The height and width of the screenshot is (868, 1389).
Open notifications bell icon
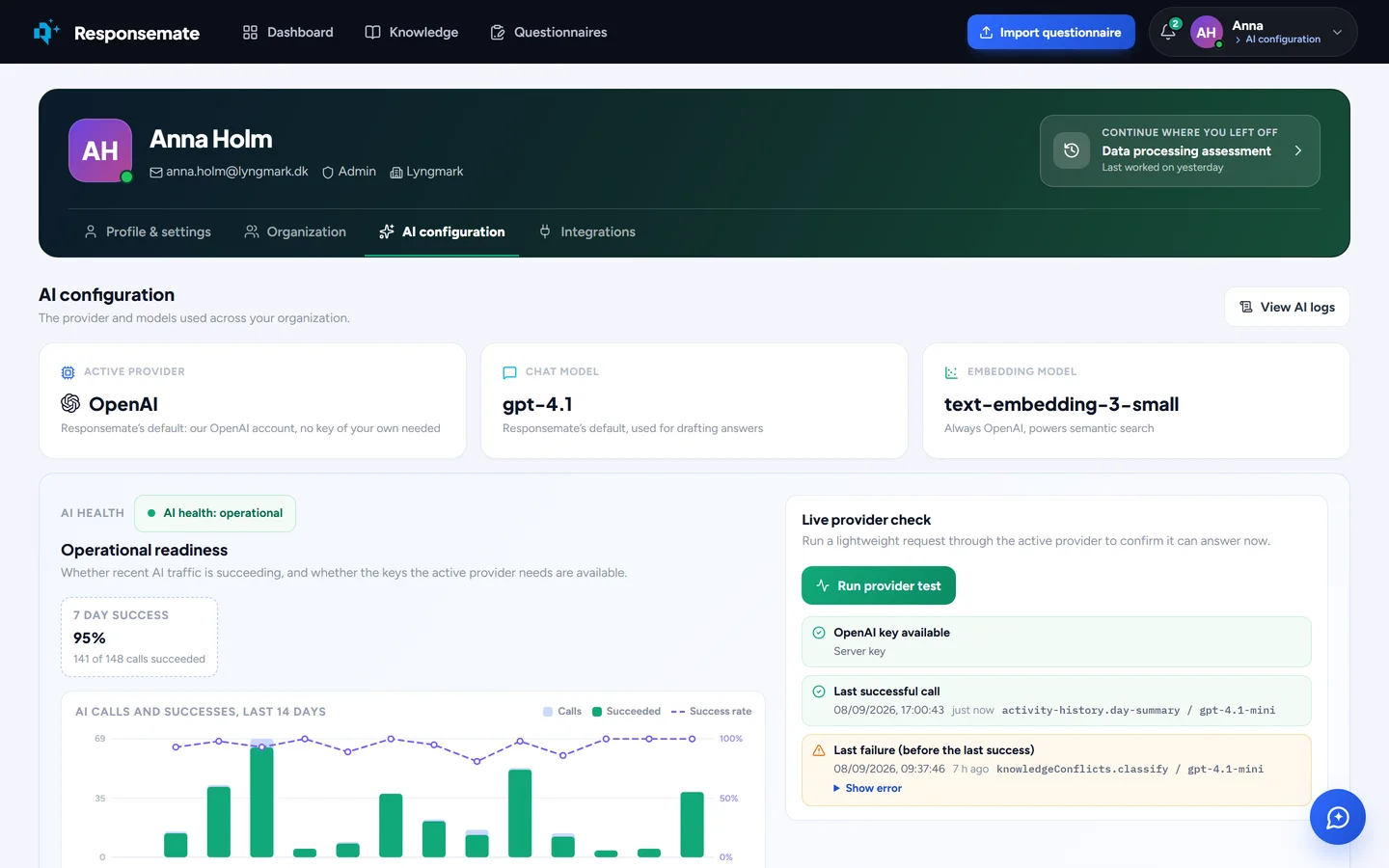[x=1167, y=32]
